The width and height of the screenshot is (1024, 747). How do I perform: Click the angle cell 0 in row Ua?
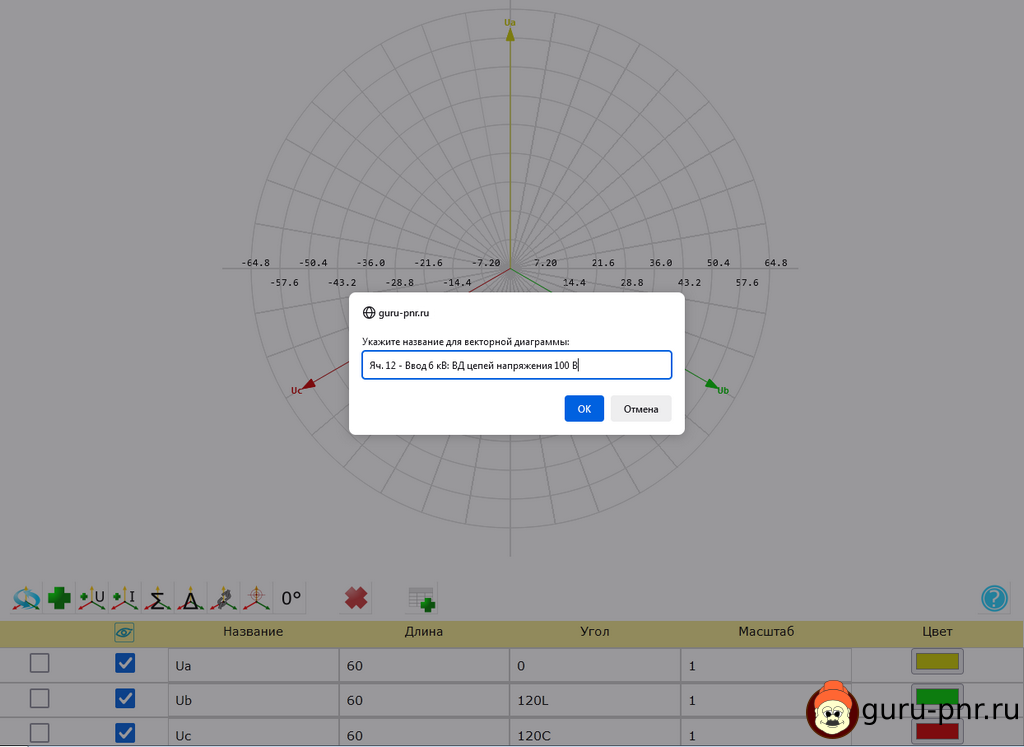click(595, 665)
